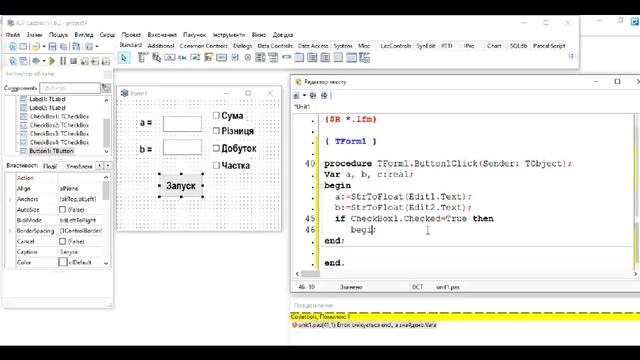640x360 pixels.
Task: Open the source editor toolbar dropdown arrow
Action: coord(304,96)
